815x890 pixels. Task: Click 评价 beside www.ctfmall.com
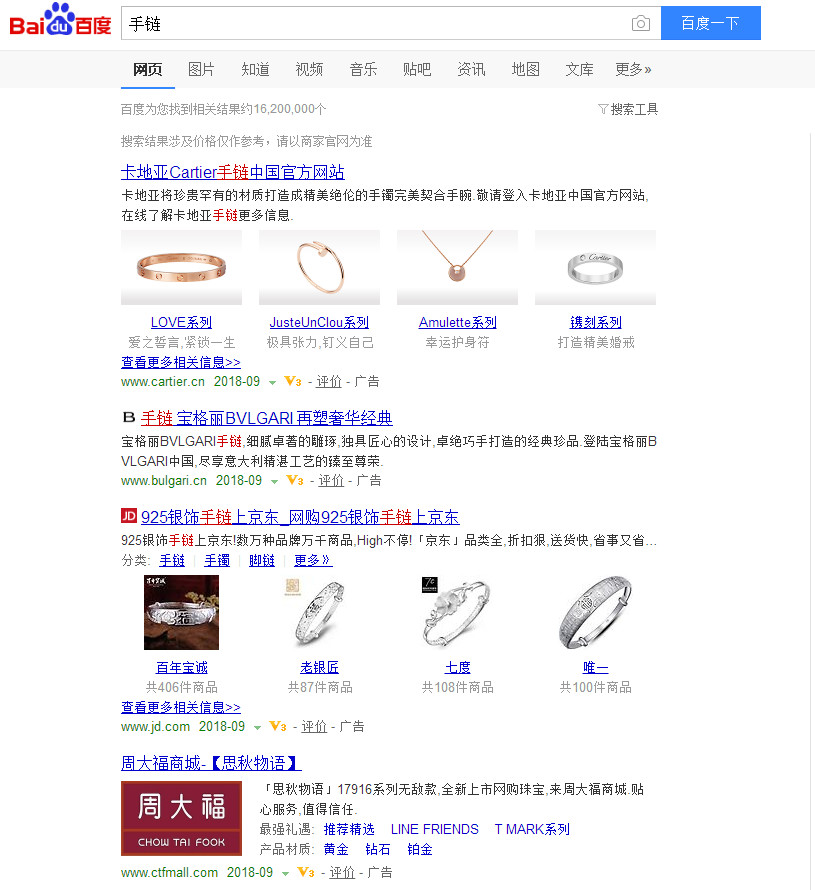342,872
